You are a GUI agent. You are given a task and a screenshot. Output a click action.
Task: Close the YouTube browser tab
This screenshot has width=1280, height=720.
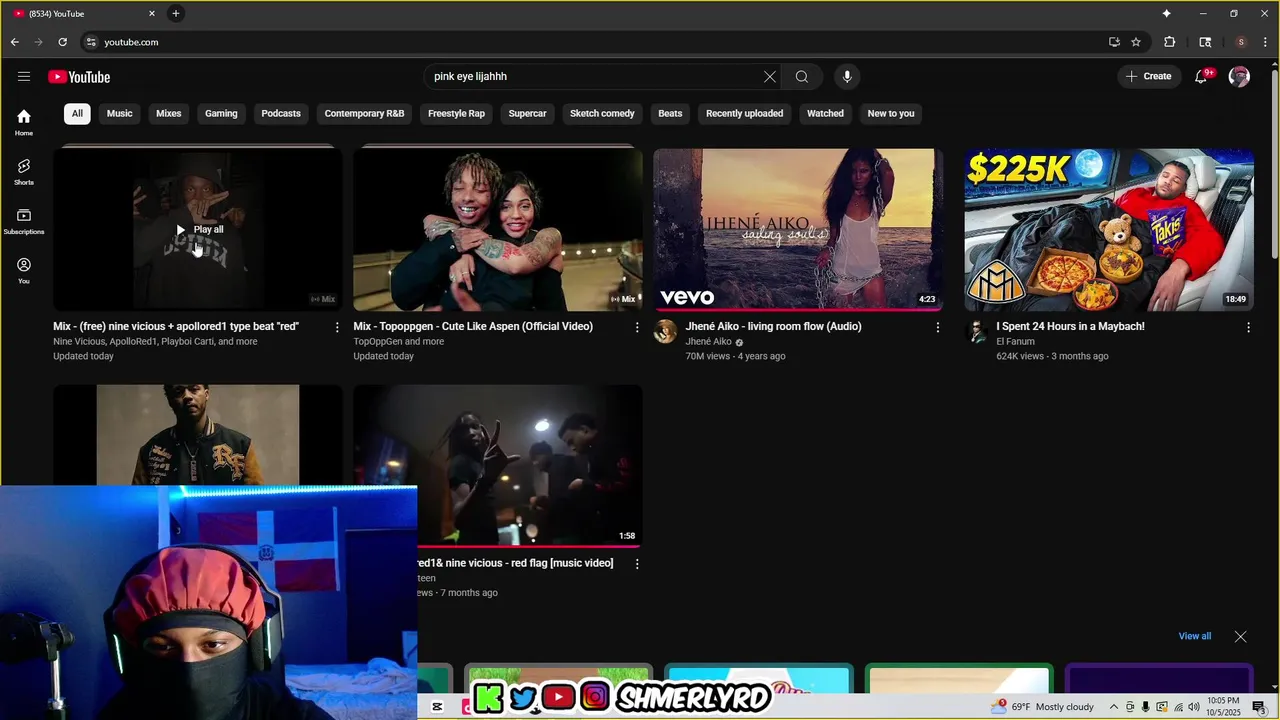(x=152, y=14)
